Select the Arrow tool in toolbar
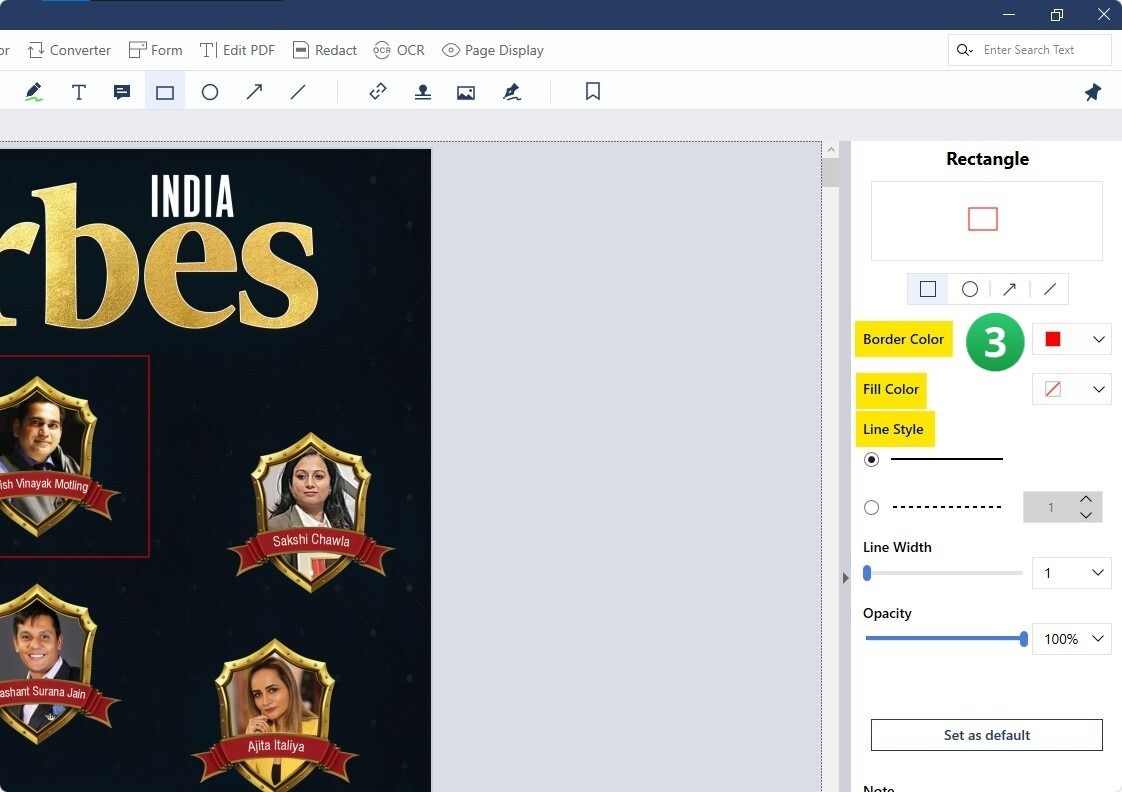 (x=254, y=92)
